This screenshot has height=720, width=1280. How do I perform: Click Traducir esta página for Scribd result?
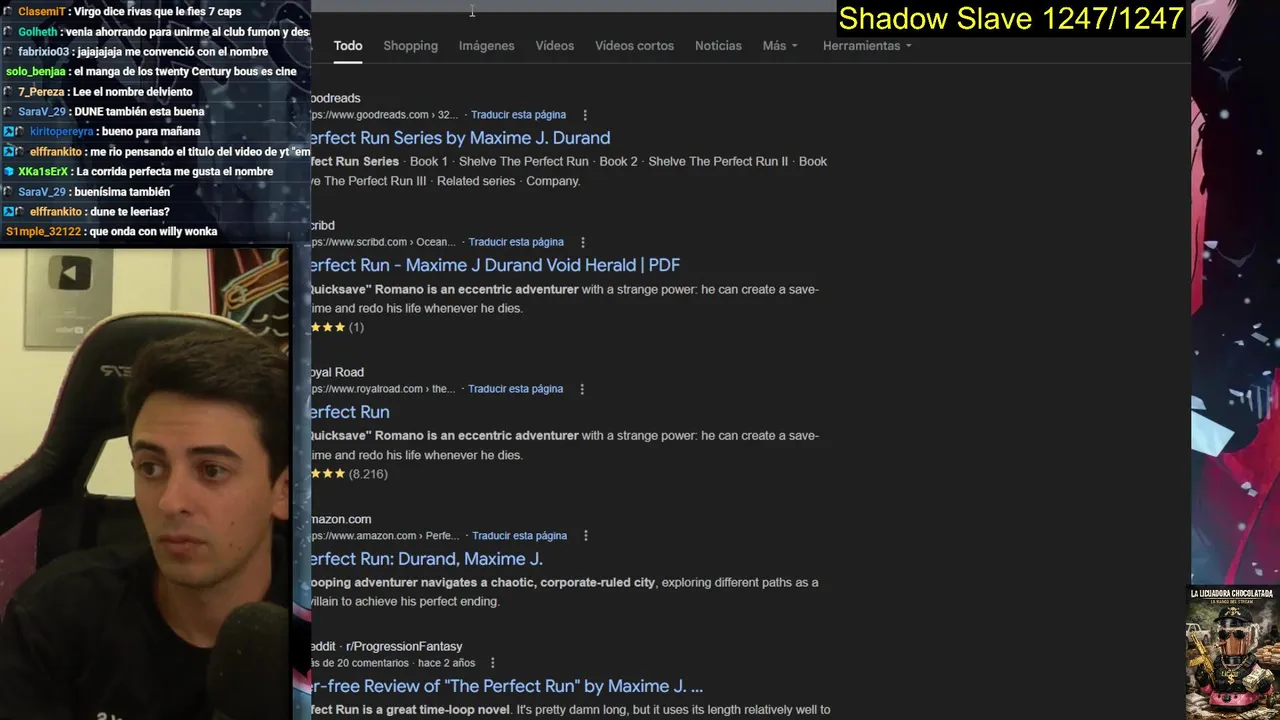click(516, 242)
